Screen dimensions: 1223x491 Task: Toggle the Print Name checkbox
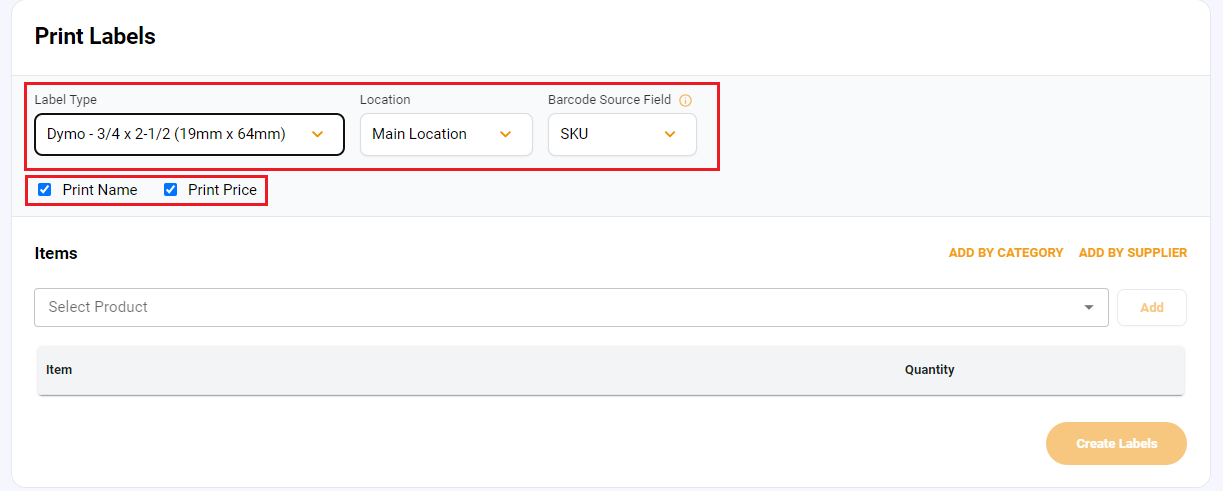pos(45,190)
